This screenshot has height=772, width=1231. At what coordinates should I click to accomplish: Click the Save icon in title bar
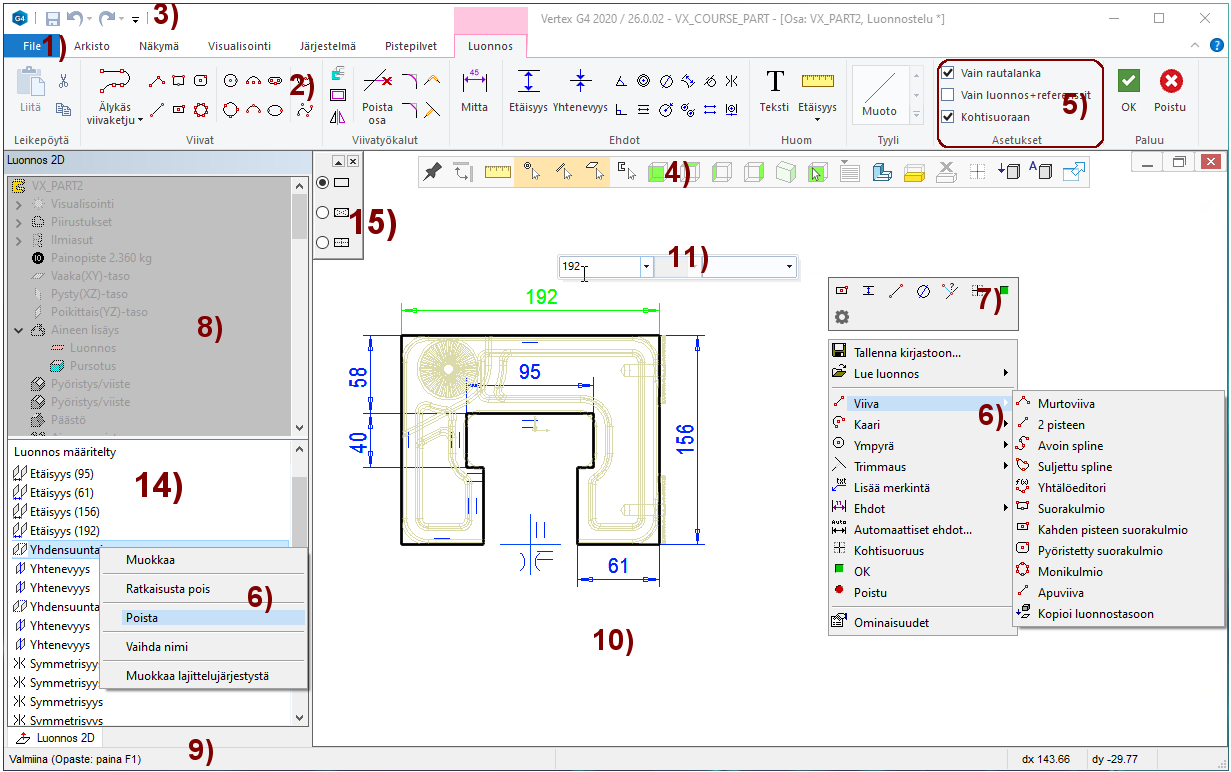53,18
